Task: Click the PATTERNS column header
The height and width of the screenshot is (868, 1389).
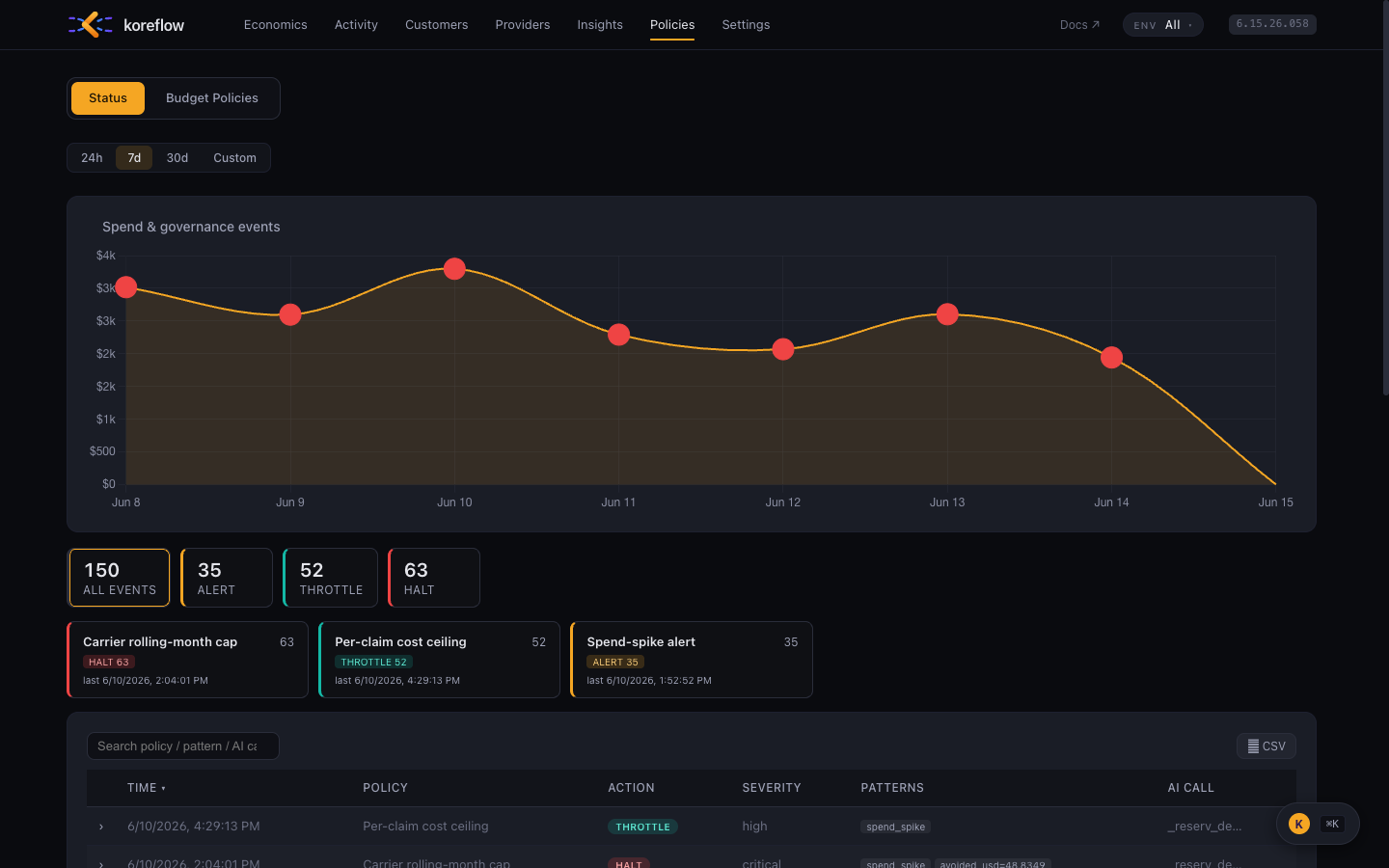Action: (x=892, y=788)
